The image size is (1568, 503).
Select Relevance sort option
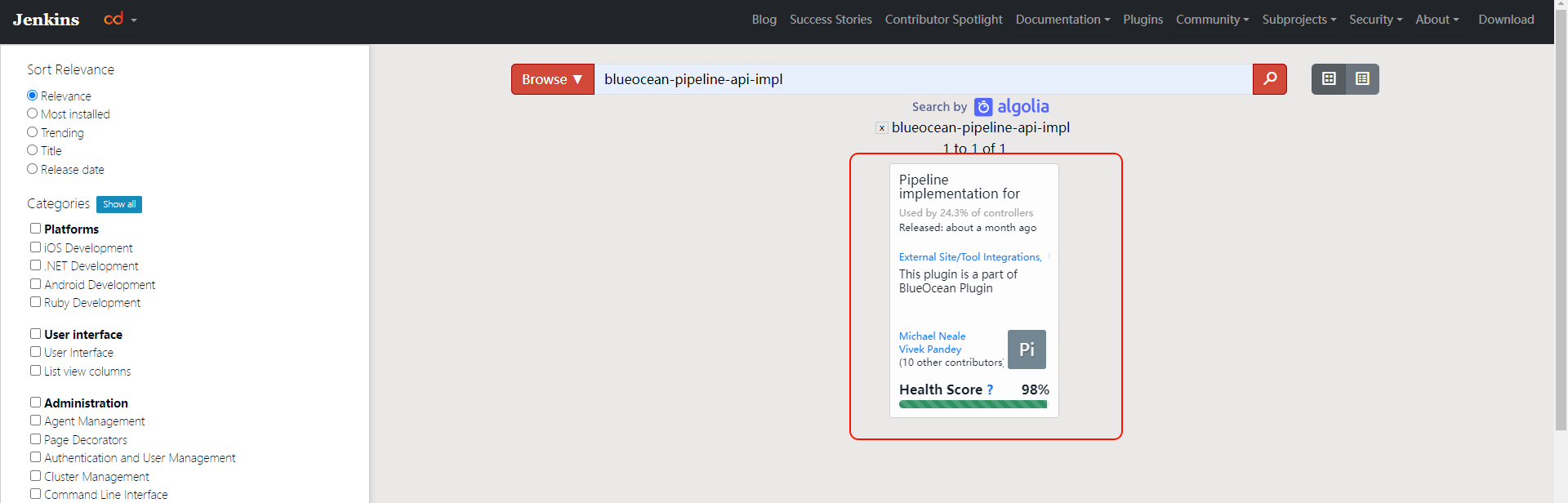[33, 96]
